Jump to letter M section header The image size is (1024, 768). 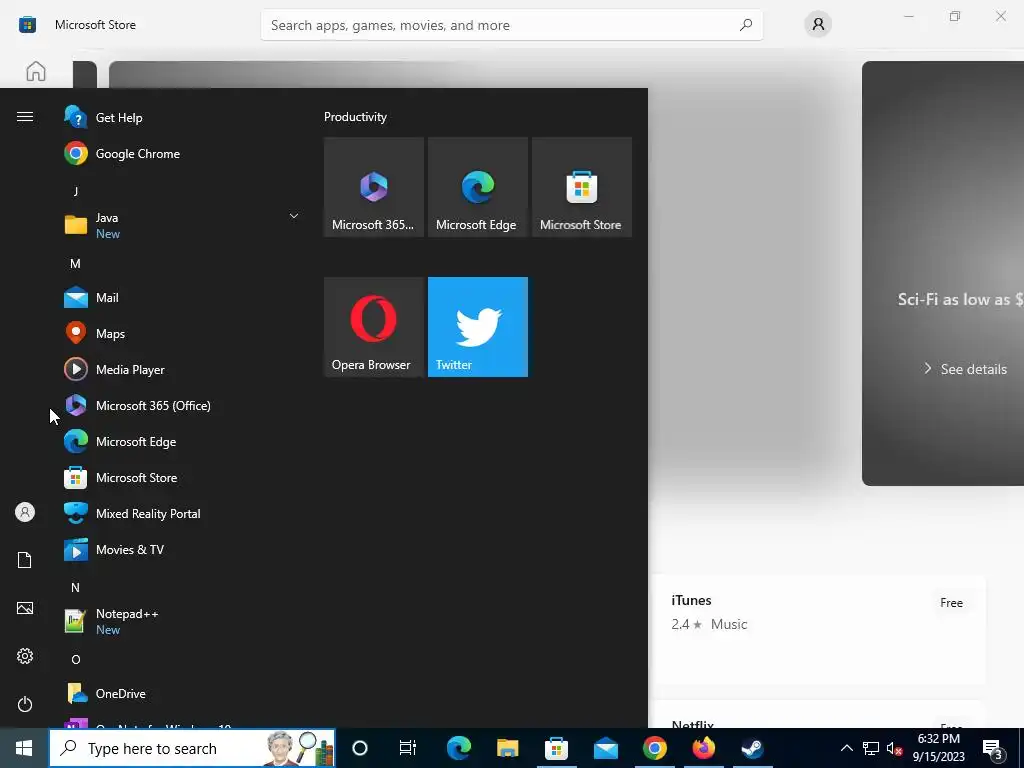pos(76,264)
